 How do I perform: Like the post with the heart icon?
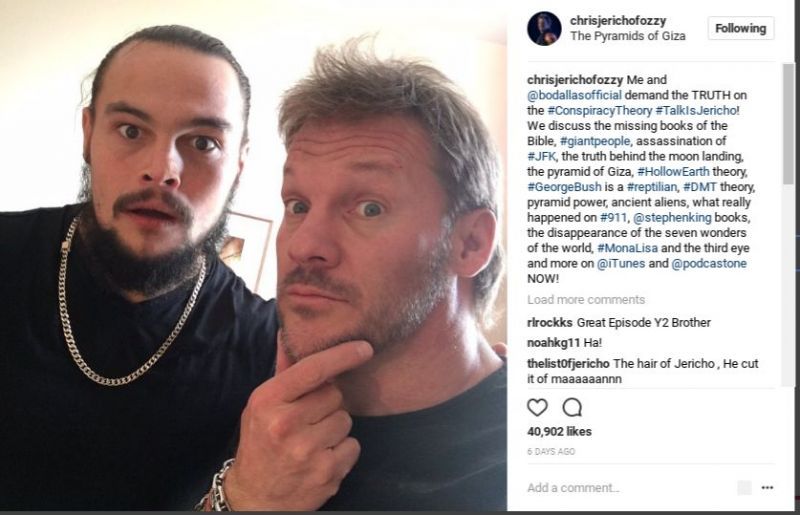click(537, 407)
